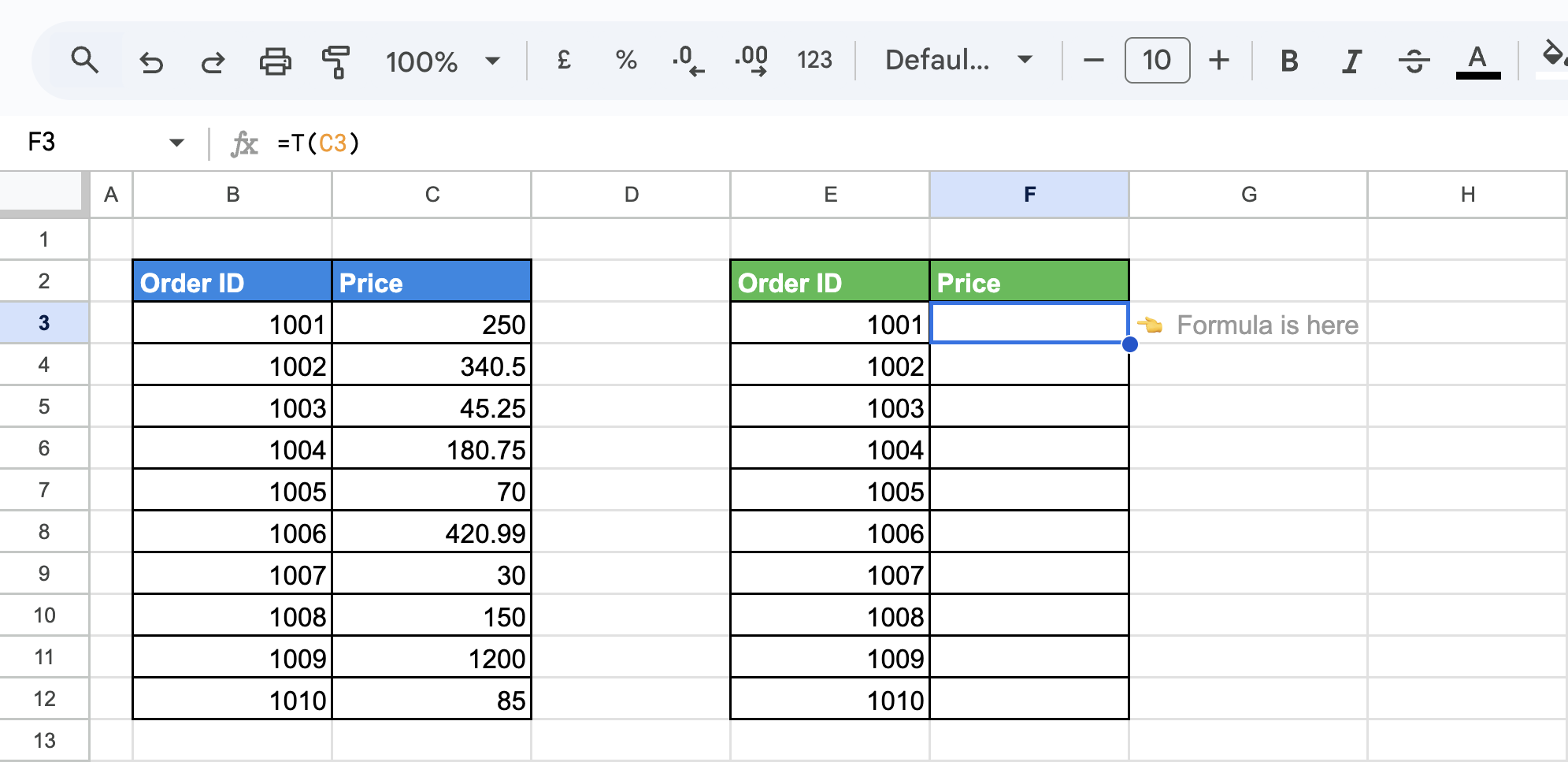Open the Name box dropdown arrow
The height and width of the screenshot is (762, 1568).
coord(176,143)
